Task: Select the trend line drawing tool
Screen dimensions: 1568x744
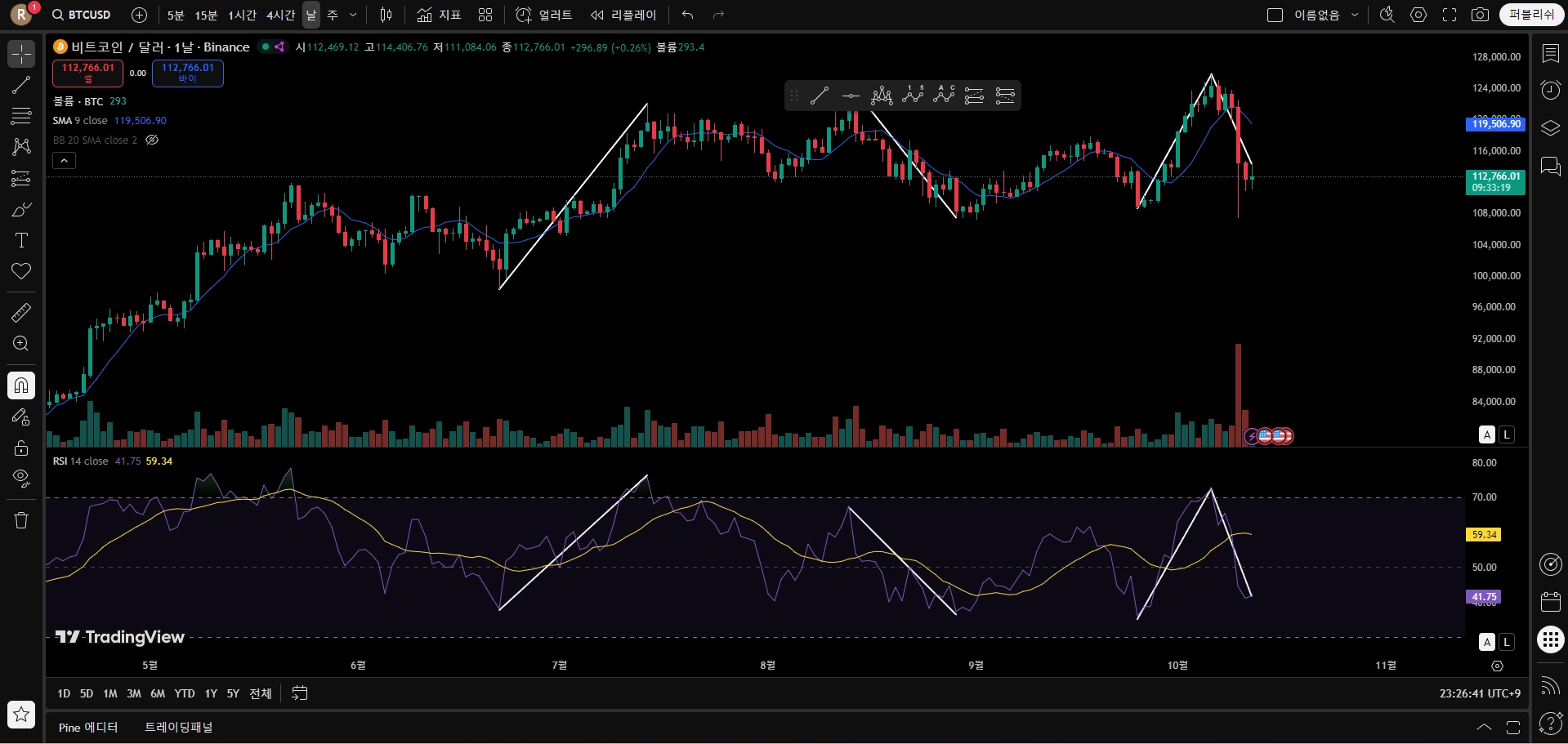Action: [21, 85]
